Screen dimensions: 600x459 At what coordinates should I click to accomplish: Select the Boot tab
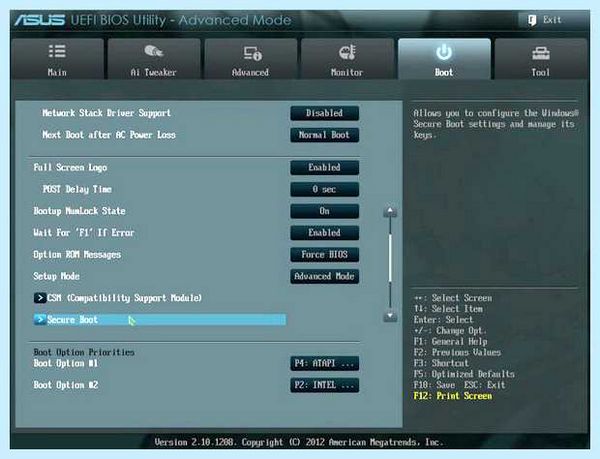click(x=444, y=59)
